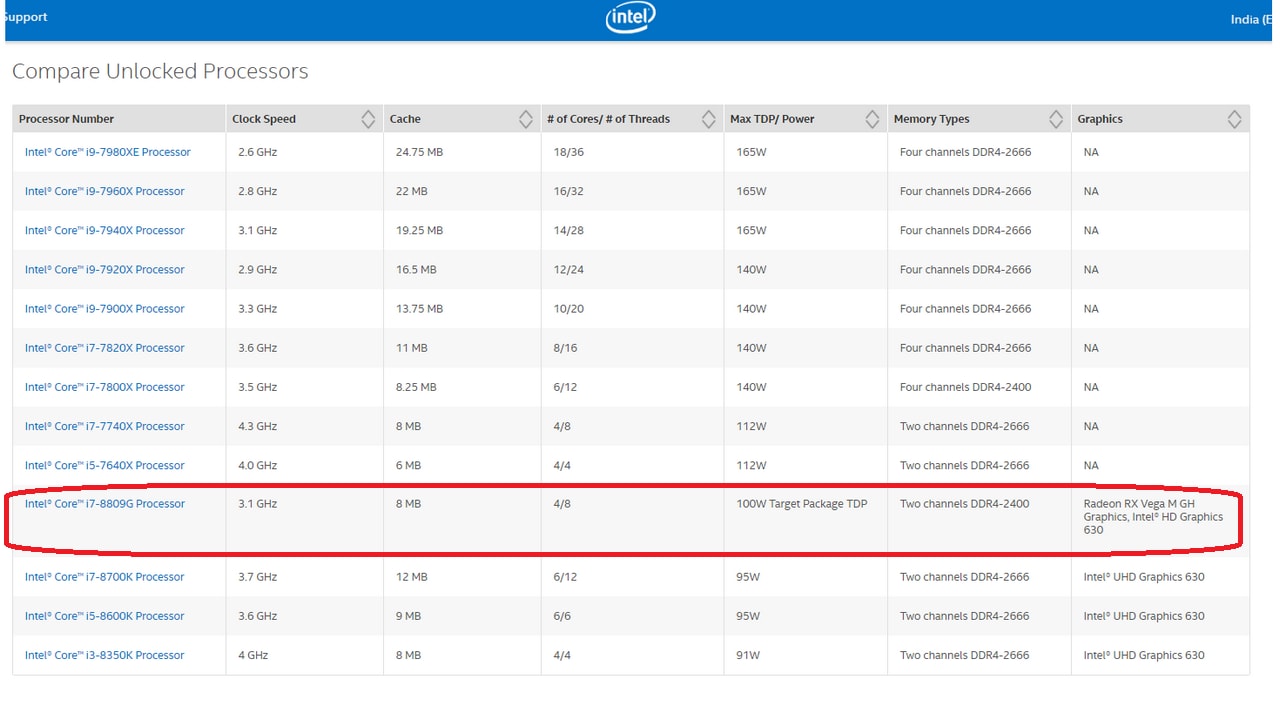Click the Intel logo in header

(x=631, y=18)
